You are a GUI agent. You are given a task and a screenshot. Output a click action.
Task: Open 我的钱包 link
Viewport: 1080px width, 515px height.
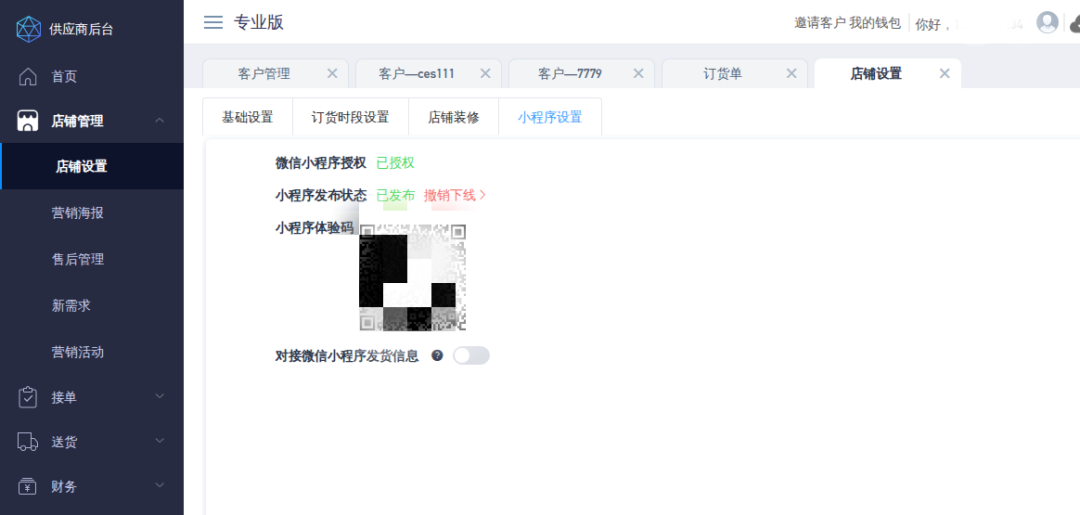pos(875,23)
